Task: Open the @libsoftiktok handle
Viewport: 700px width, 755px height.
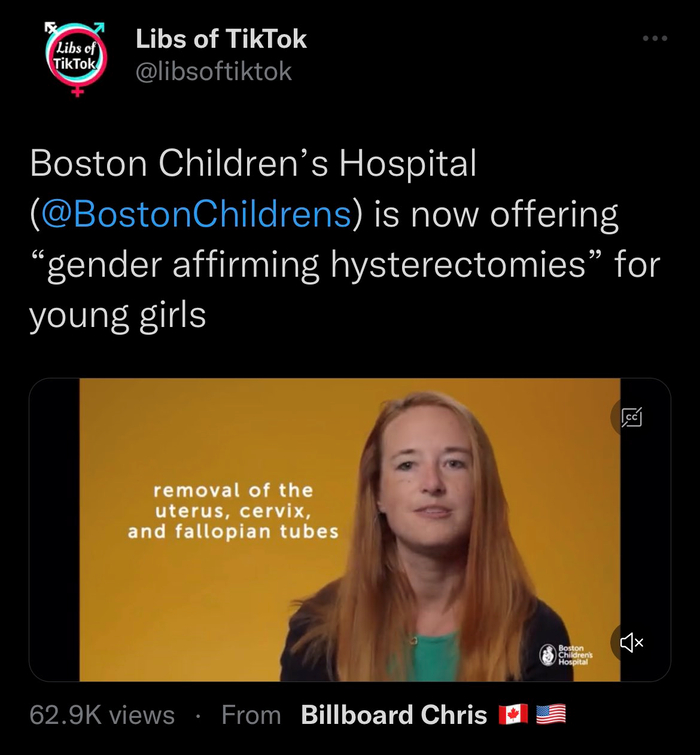Action: [x=214, y=72]
